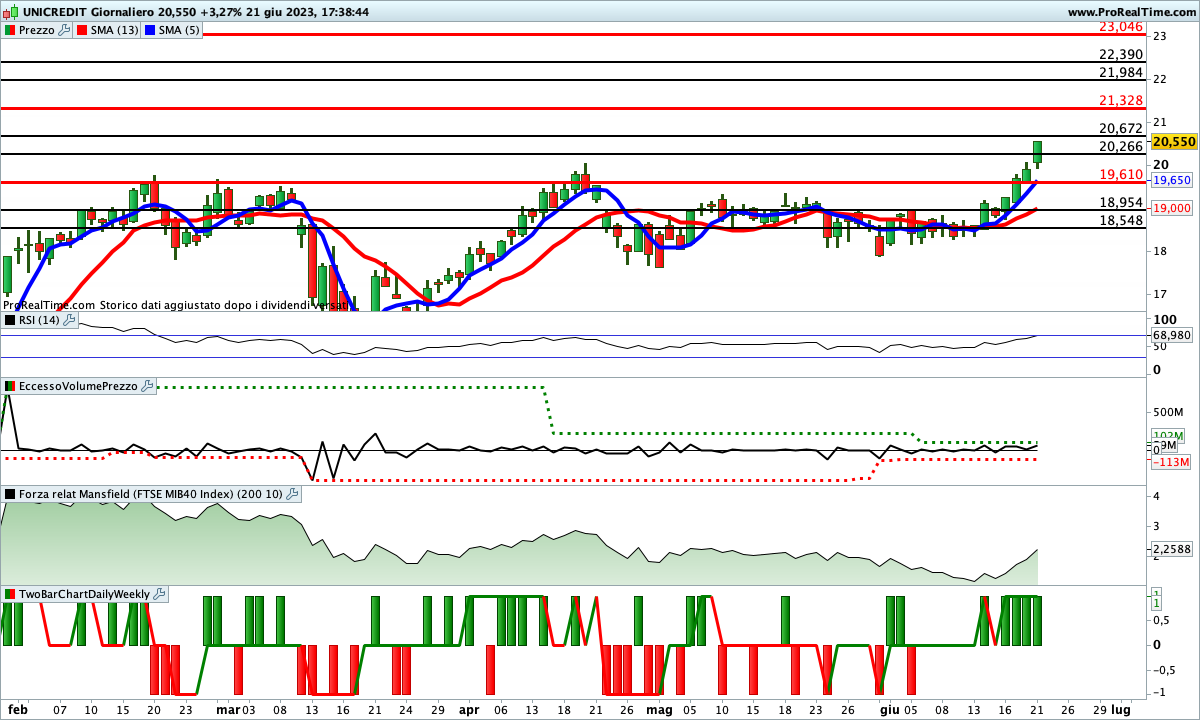Image resolution: width=1200 pixels, height=720 pixels.
Task: Click the Prezzo red-green legend icon
Action: click(10, 30)
